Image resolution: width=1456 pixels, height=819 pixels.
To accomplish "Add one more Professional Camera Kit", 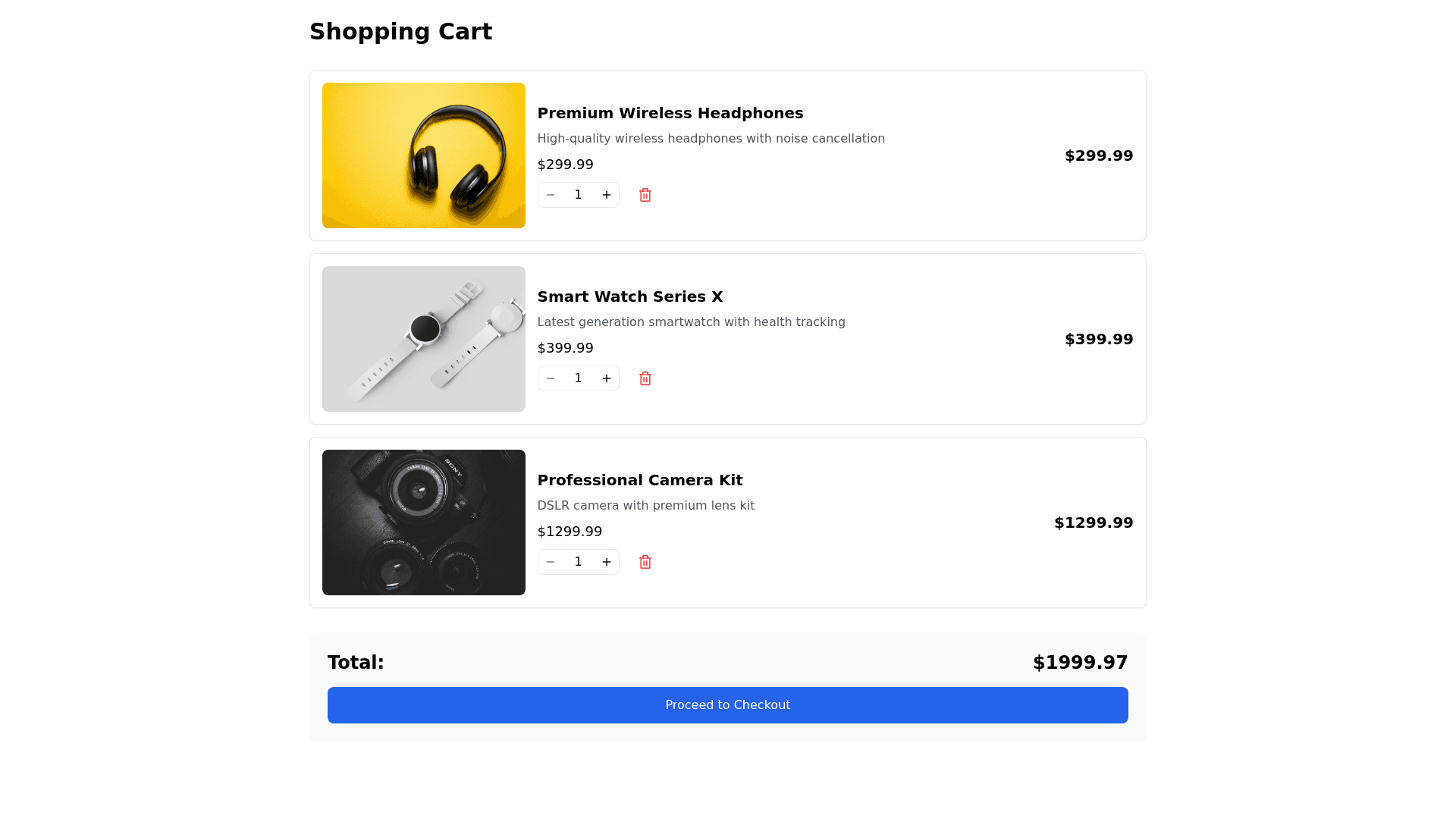I will click(x=607, y=562).
